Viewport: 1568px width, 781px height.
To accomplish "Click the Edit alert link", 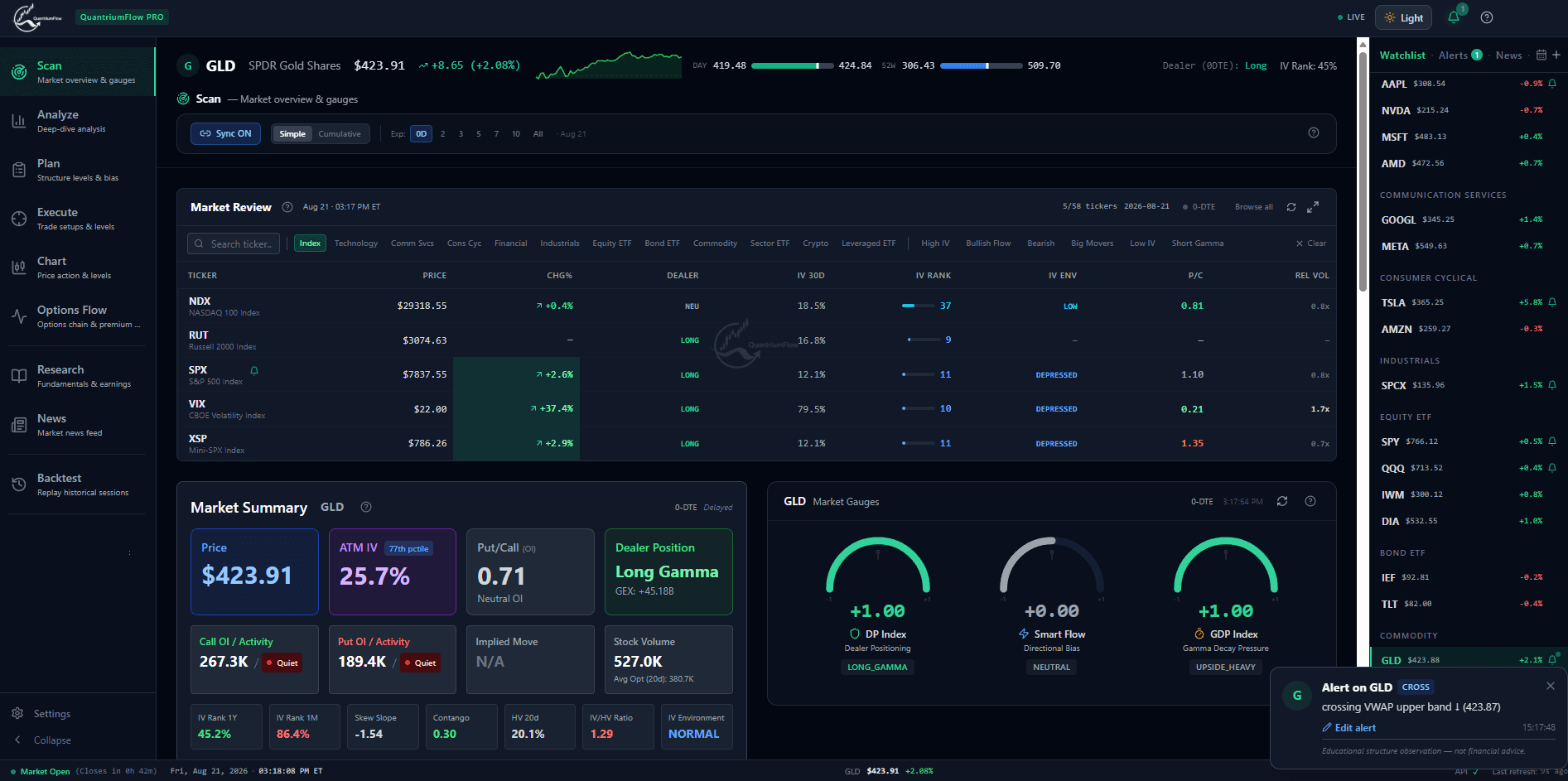I will pos(1348,728).
